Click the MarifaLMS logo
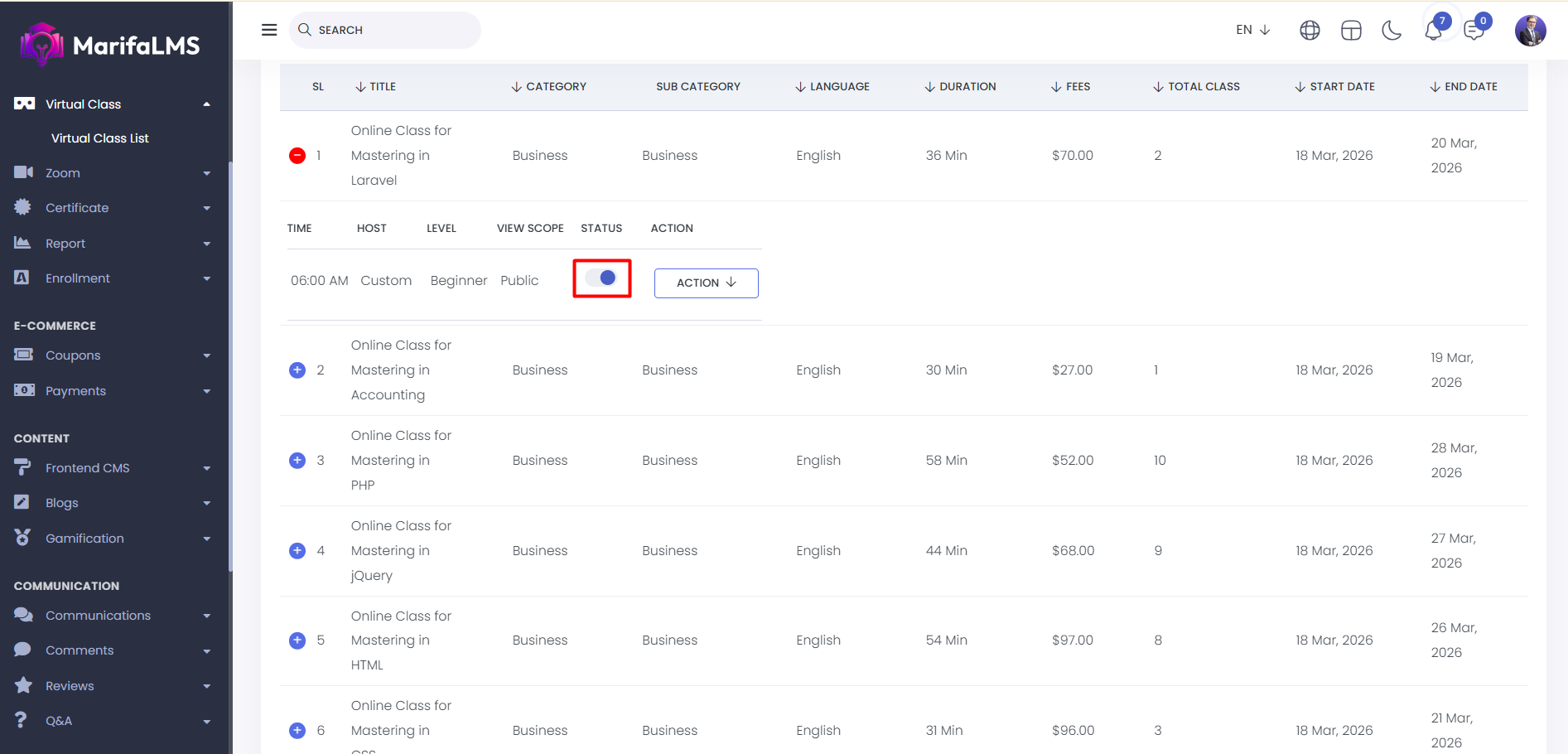Screen dimensions: 1568x754 (111, 45)
